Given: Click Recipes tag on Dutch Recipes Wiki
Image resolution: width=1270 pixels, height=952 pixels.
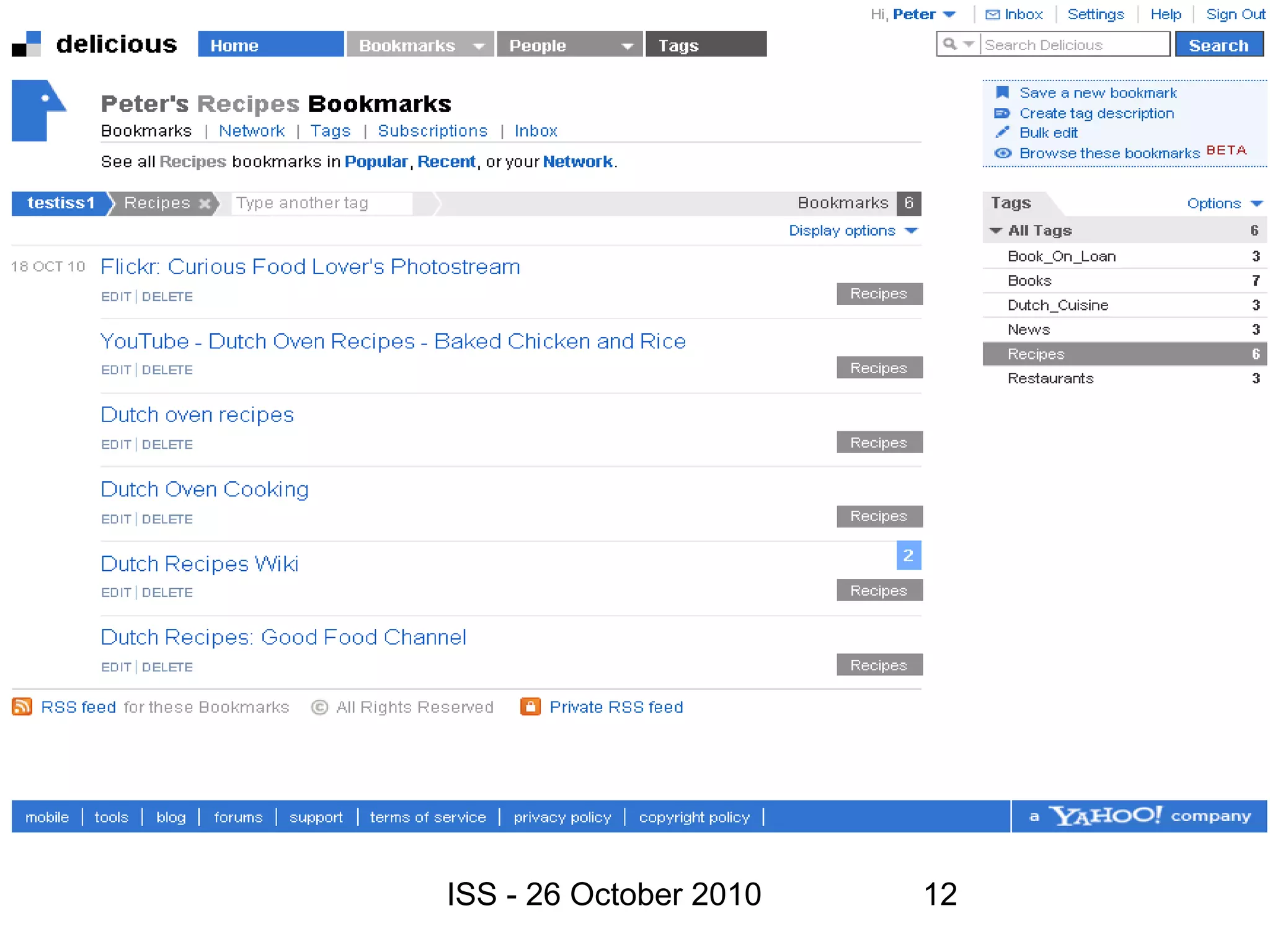Looking at the screenshot, I should point(879,591).
